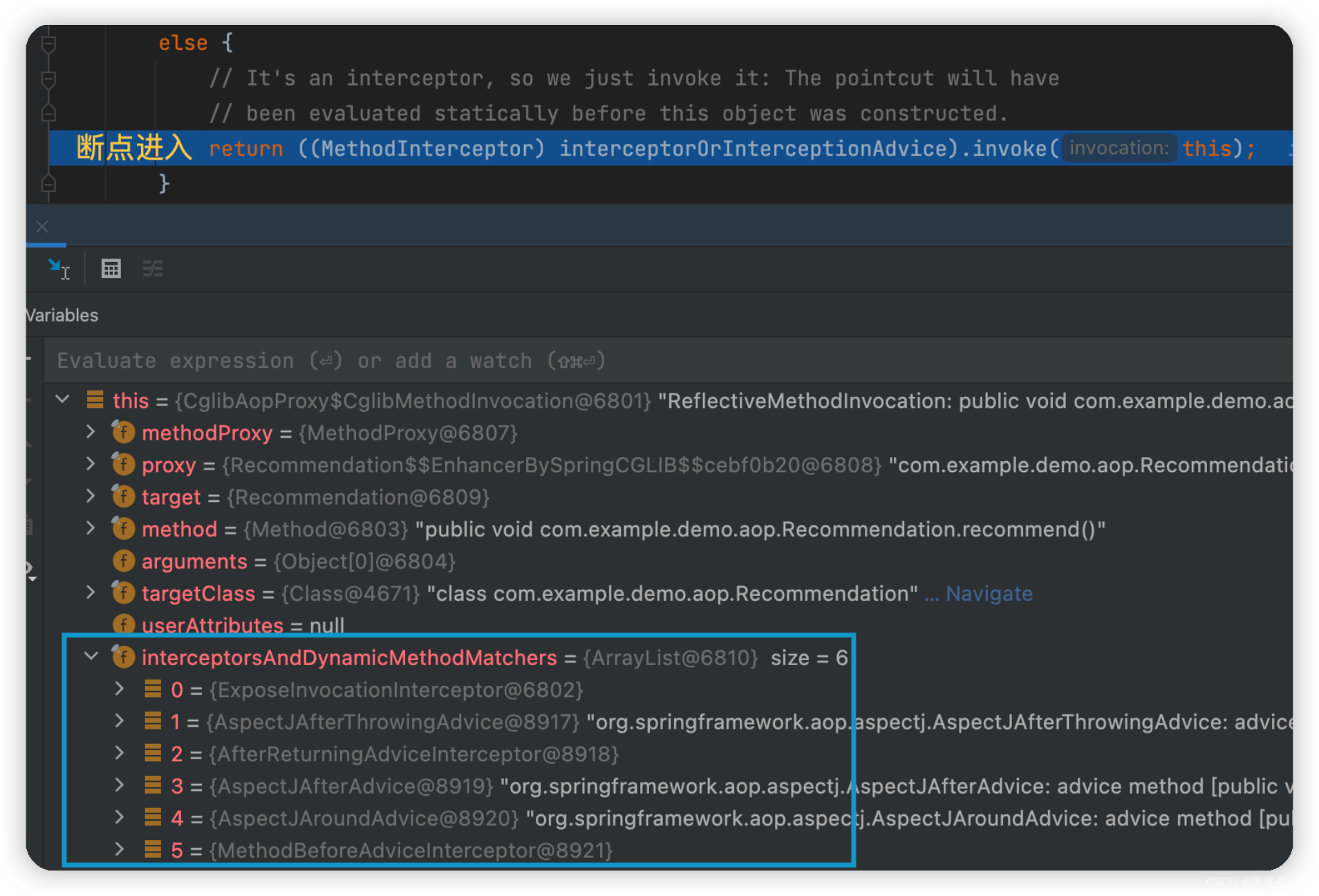Click '{MethodProxy@6807}' value text
Image resolution: width=1319 pixels, height=896 pixels.
(x=408, y=433)
